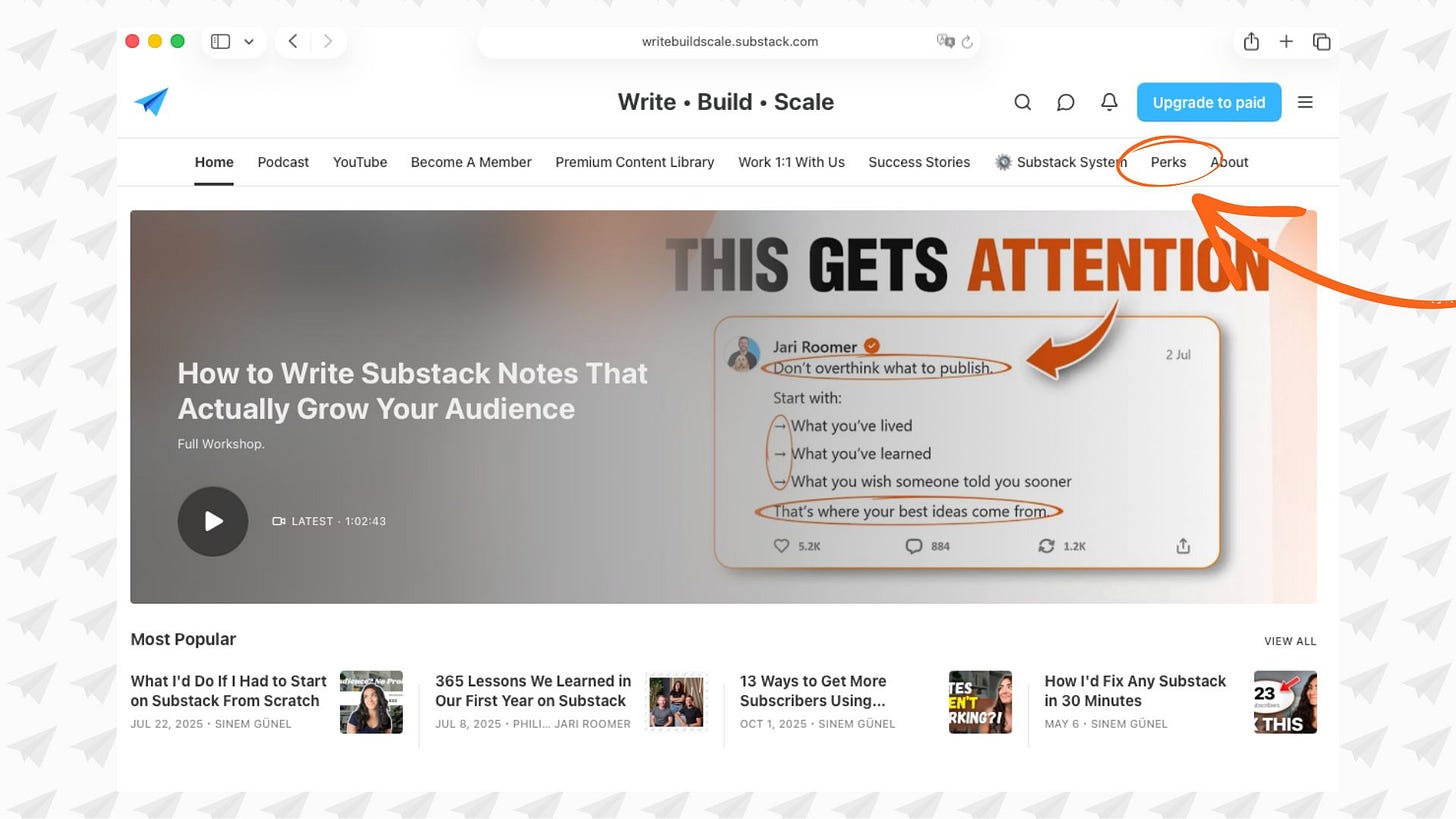Open a new tab with plus icon
The width and height of the screenshot is (1456, 819).
(1286, 41)
